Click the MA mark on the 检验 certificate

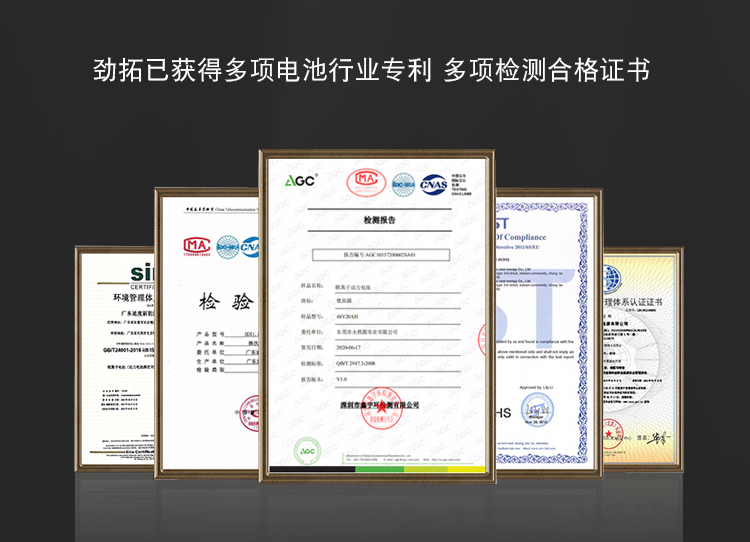[197, 246]
